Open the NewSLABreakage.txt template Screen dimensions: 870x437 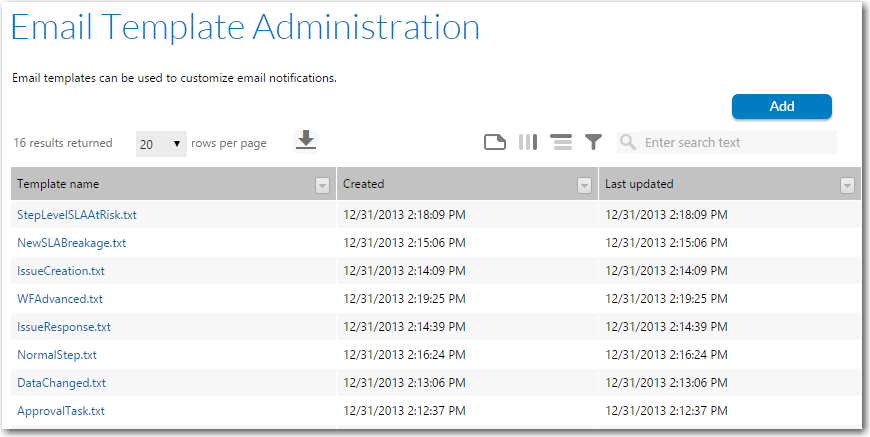(72, 243)
